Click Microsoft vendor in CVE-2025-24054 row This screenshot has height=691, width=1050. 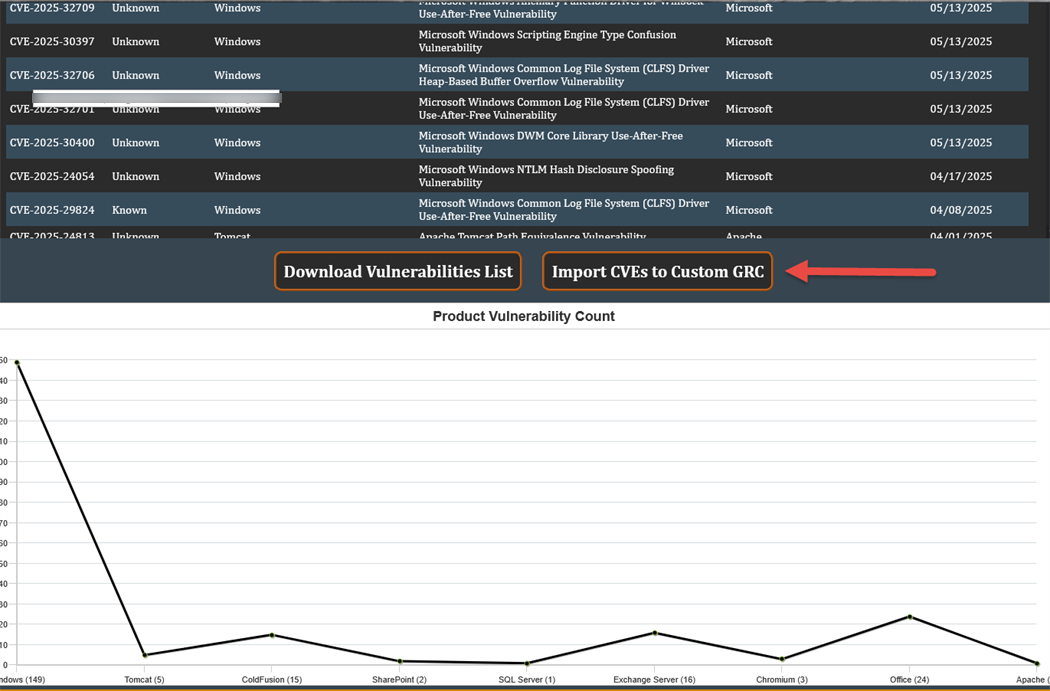pos(749,176)
